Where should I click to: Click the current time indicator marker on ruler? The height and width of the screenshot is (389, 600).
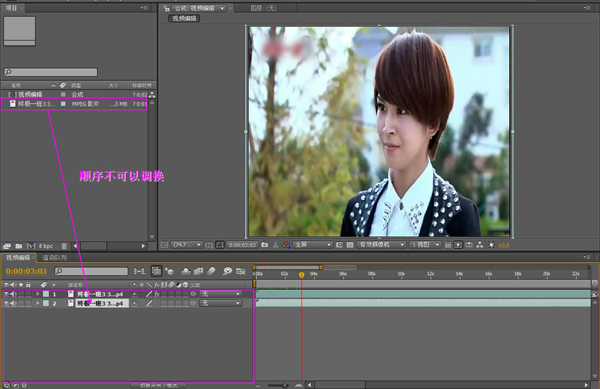(x=302, y=275)
